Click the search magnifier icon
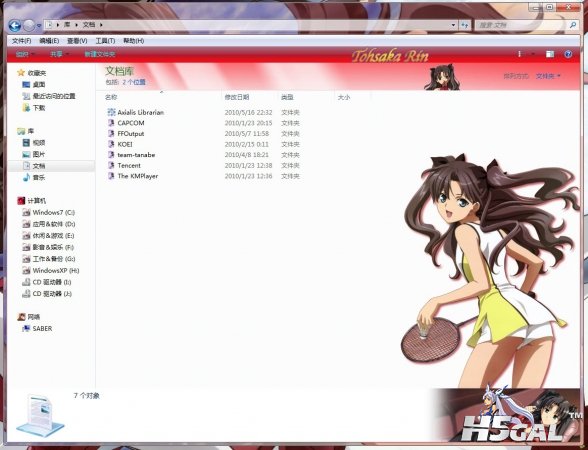Image resolution: width=588 pixels, height=450 pixels. click(573, 25)
